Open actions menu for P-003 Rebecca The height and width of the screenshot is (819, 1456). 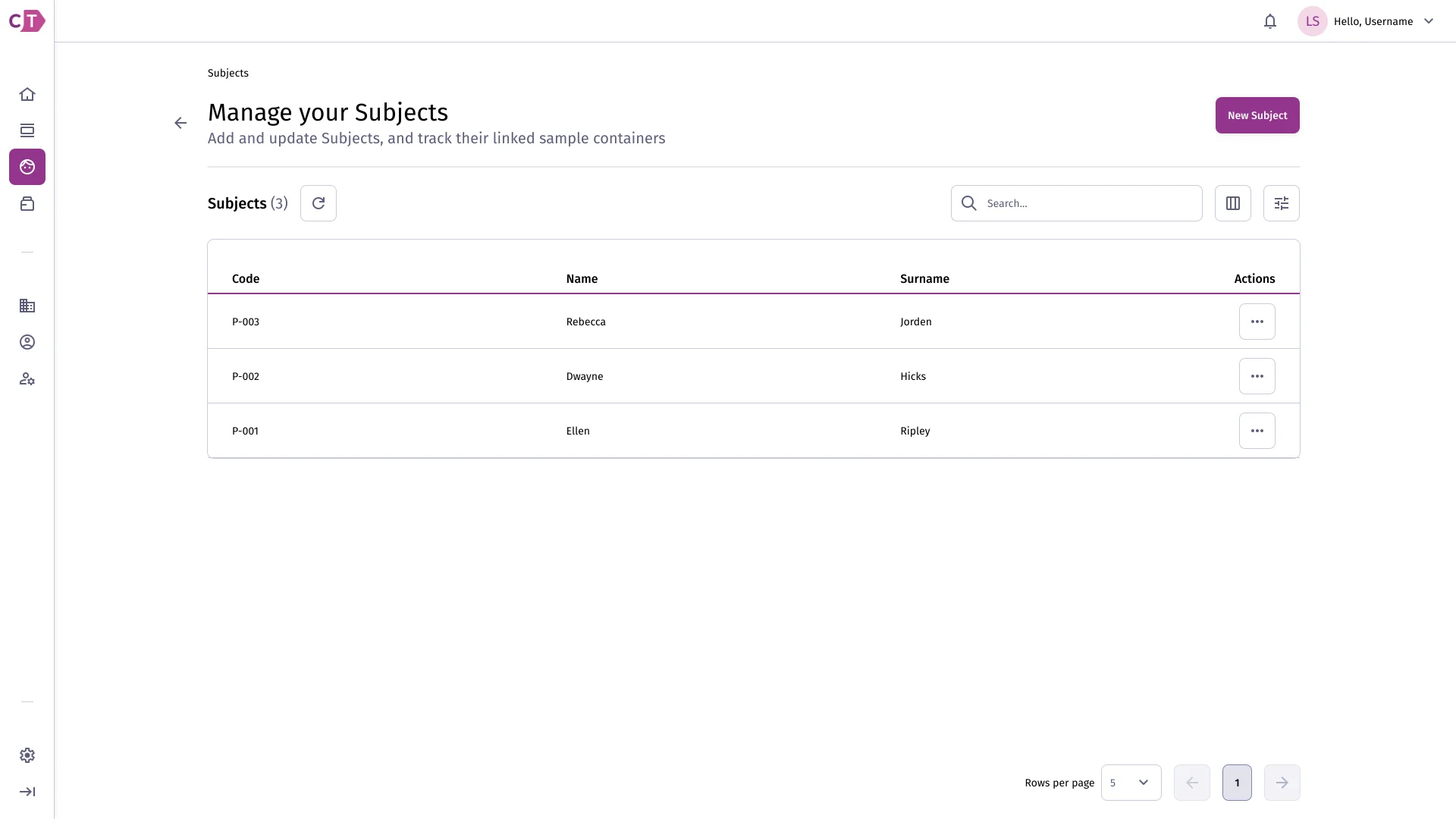[x=1257, y=322]
